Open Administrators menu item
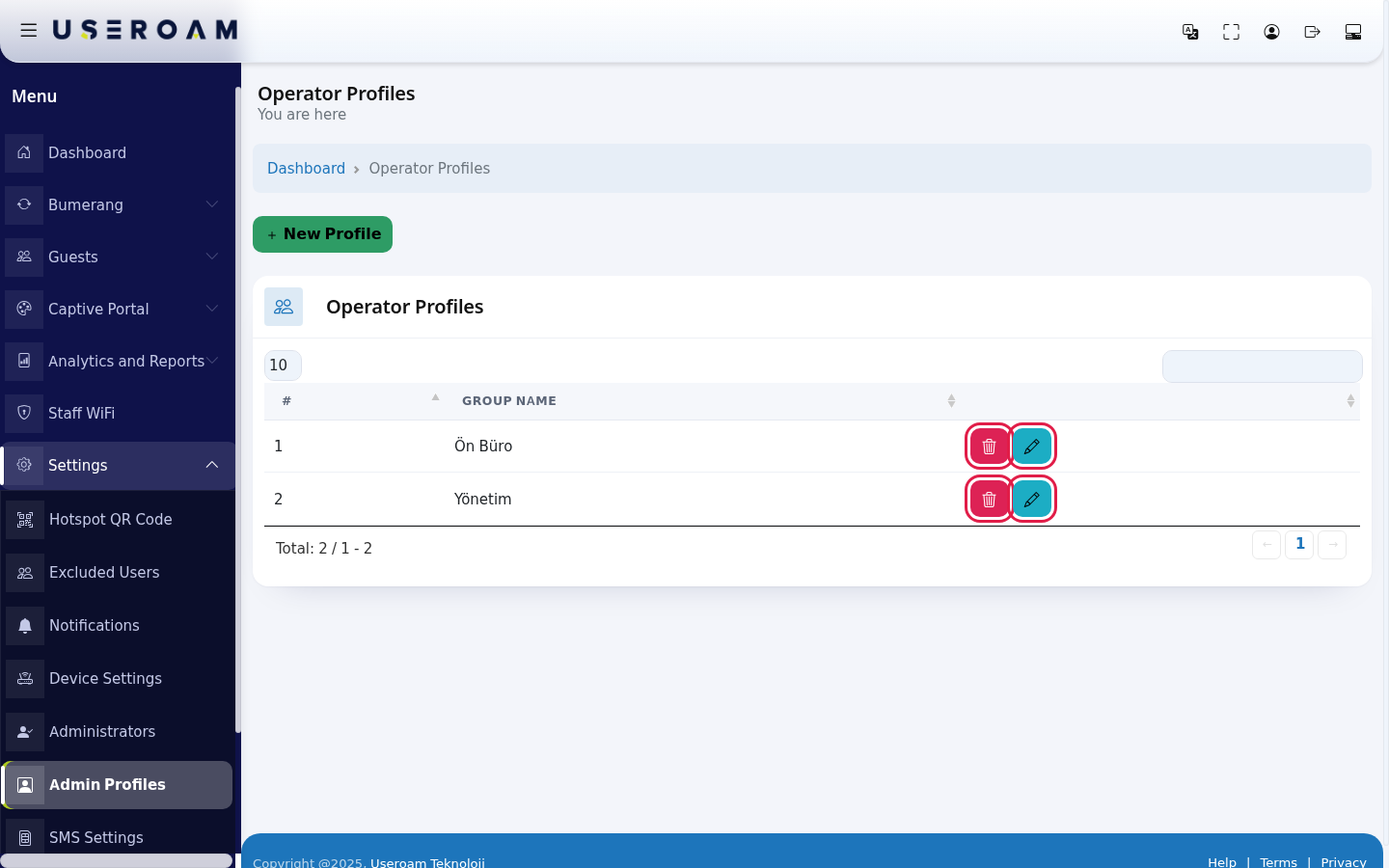 (x=117, y=731)
